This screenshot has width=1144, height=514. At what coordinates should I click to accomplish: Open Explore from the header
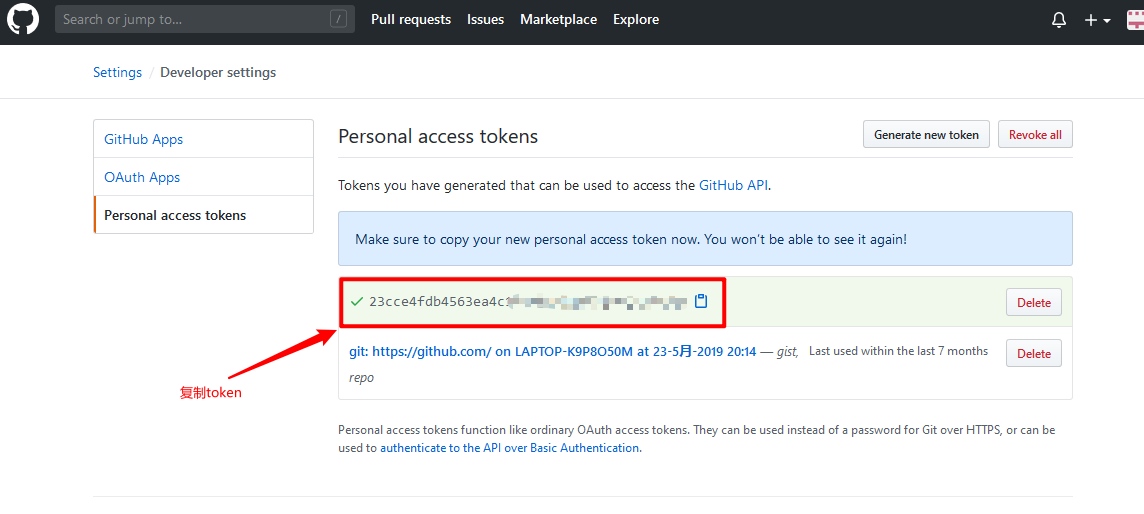click(636, 19)
